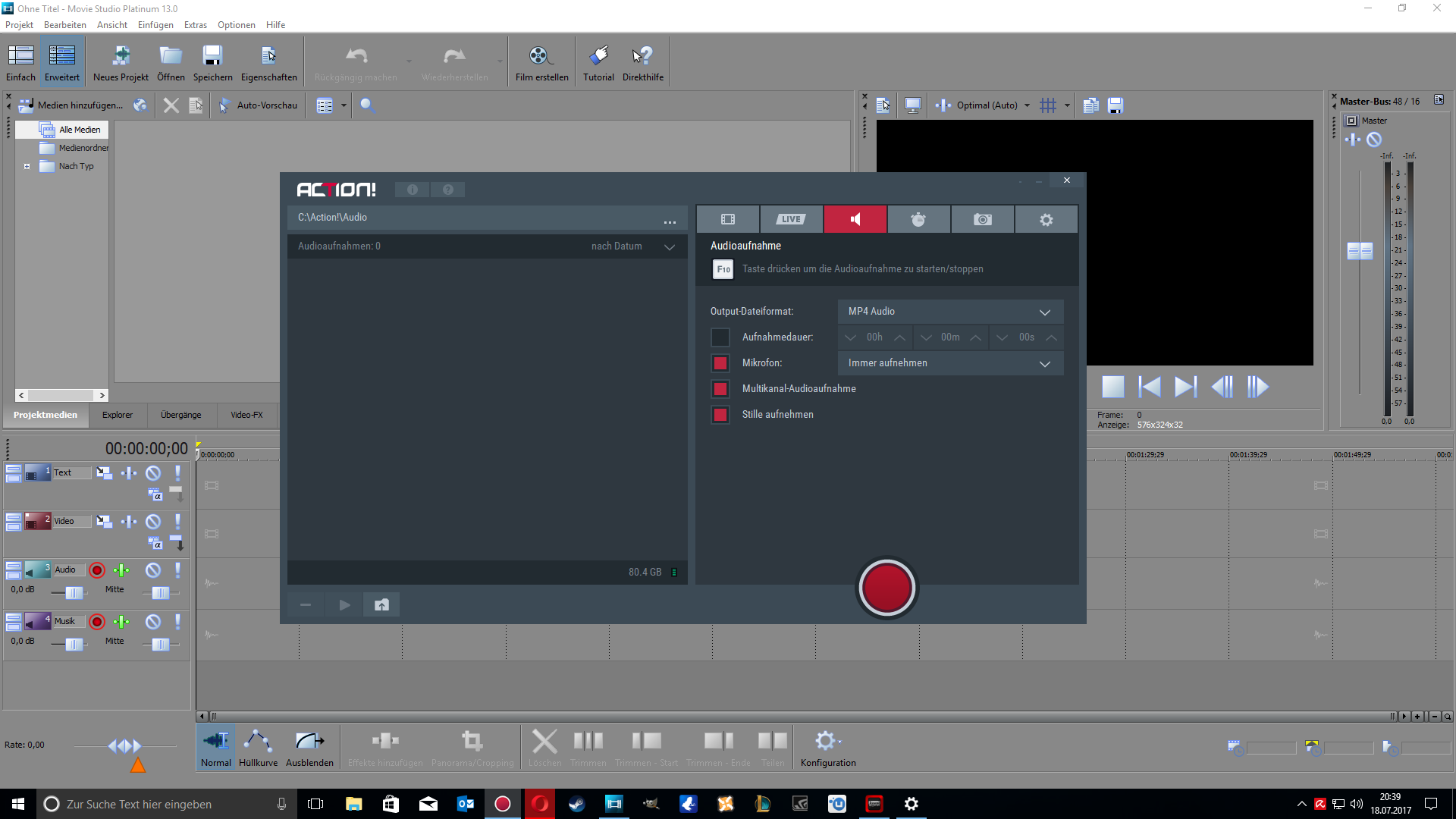Save project with Speichern icon
The height and width of the screenshot is (819, 1456).
click(212, 62)
